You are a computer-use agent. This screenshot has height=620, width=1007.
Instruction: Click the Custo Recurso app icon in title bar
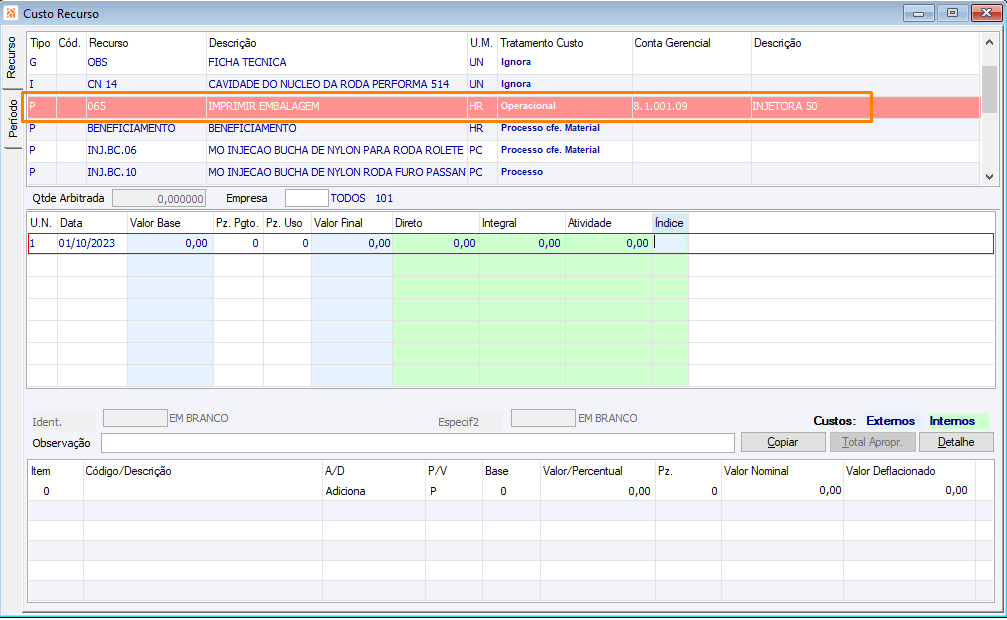click(11, 13)
